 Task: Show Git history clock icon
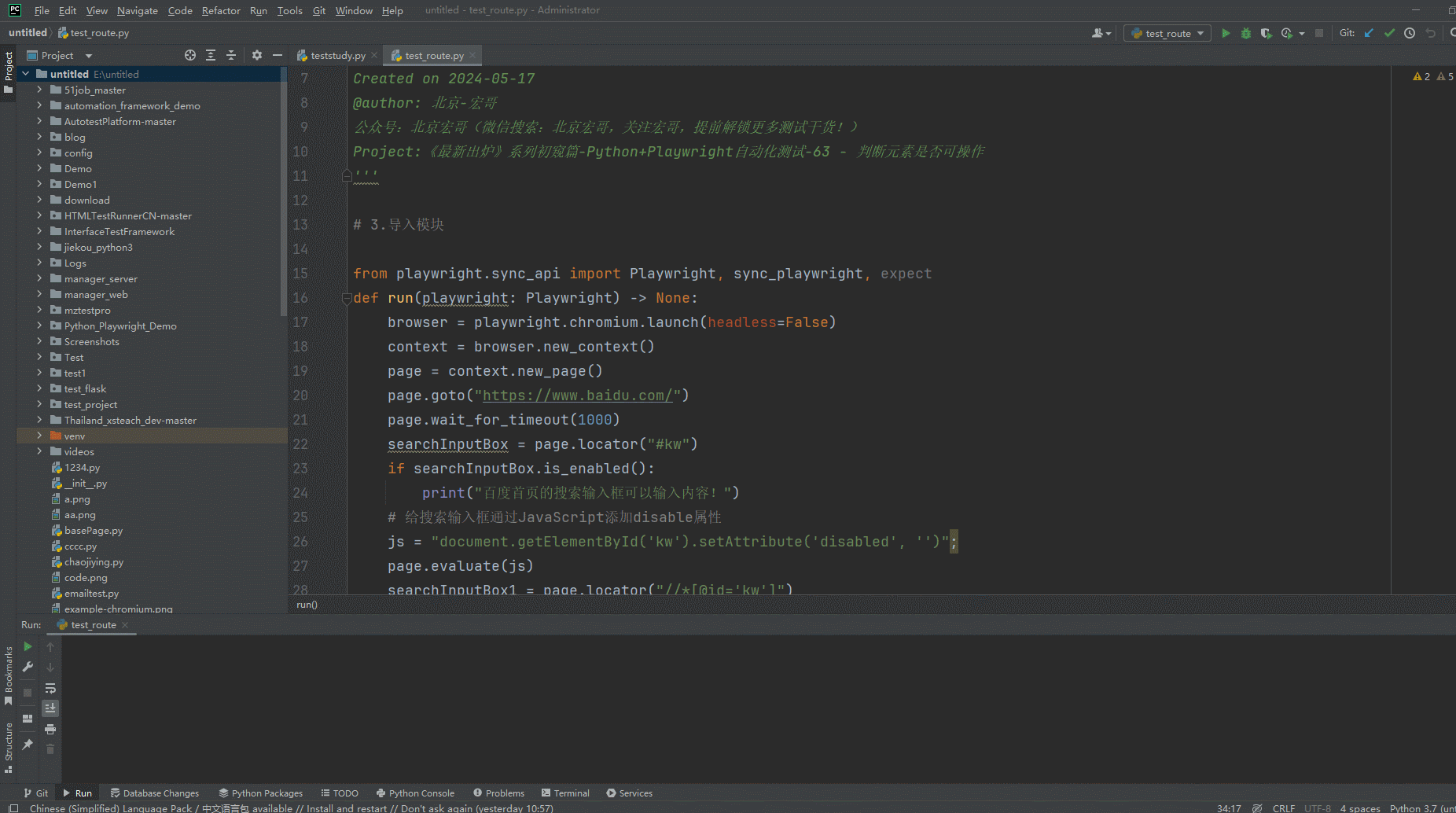pos(1410,33)
